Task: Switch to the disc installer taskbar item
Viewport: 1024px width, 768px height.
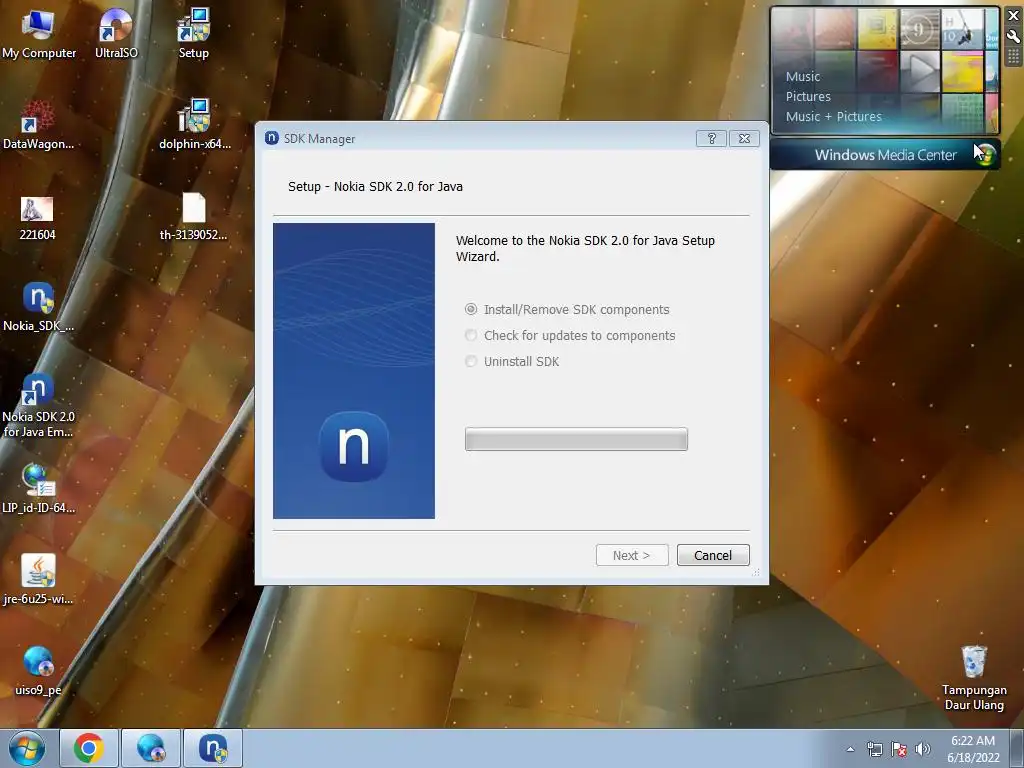Action: click(151, 748)
